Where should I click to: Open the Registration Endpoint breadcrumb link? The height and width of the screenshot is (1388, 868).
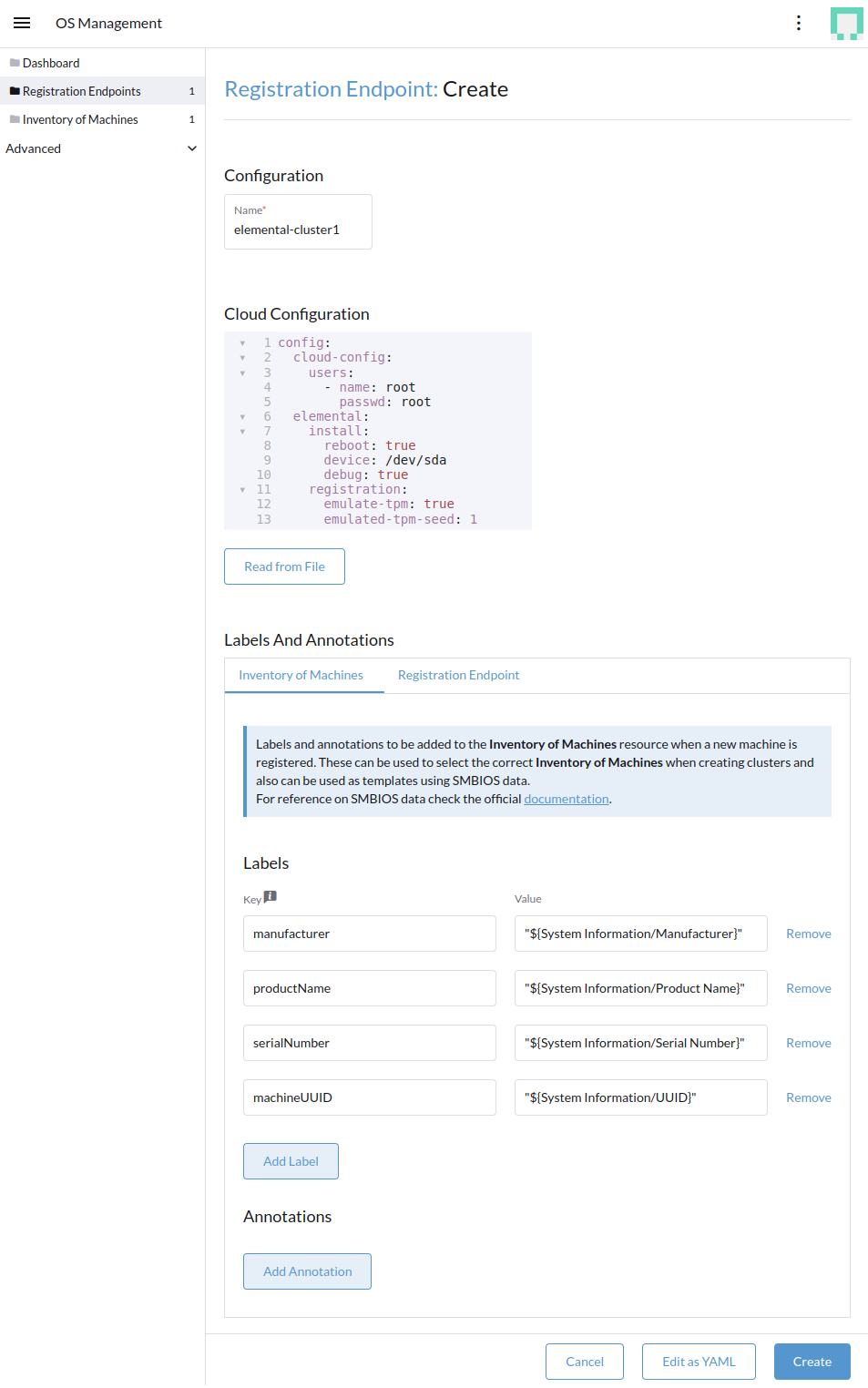[331, 89]
